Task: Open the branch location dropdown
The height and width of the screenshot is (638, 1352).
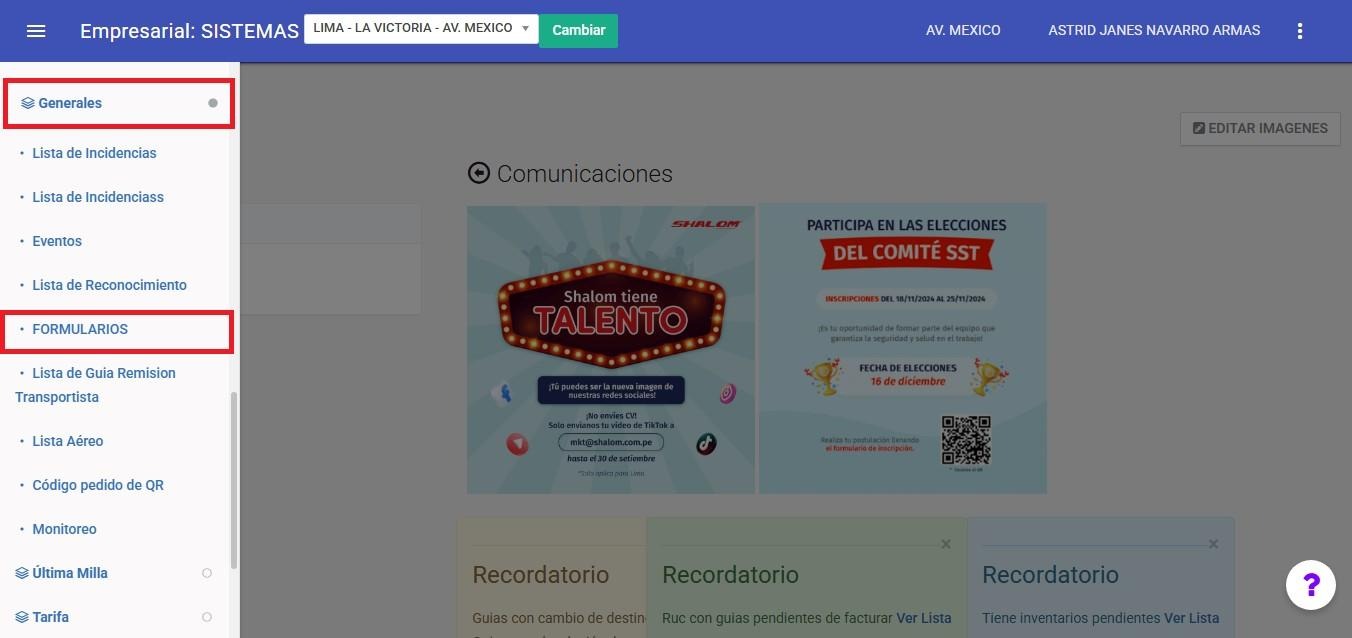Action: (x=421, y=29)
